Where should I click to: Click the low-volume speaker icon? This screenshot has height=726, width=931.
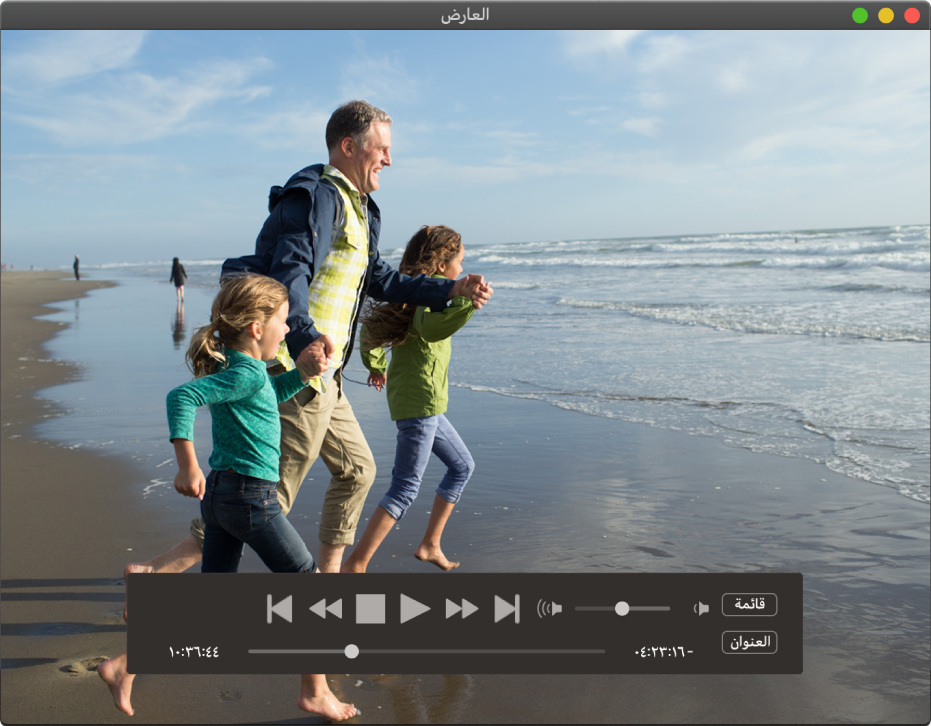(701, 608)
